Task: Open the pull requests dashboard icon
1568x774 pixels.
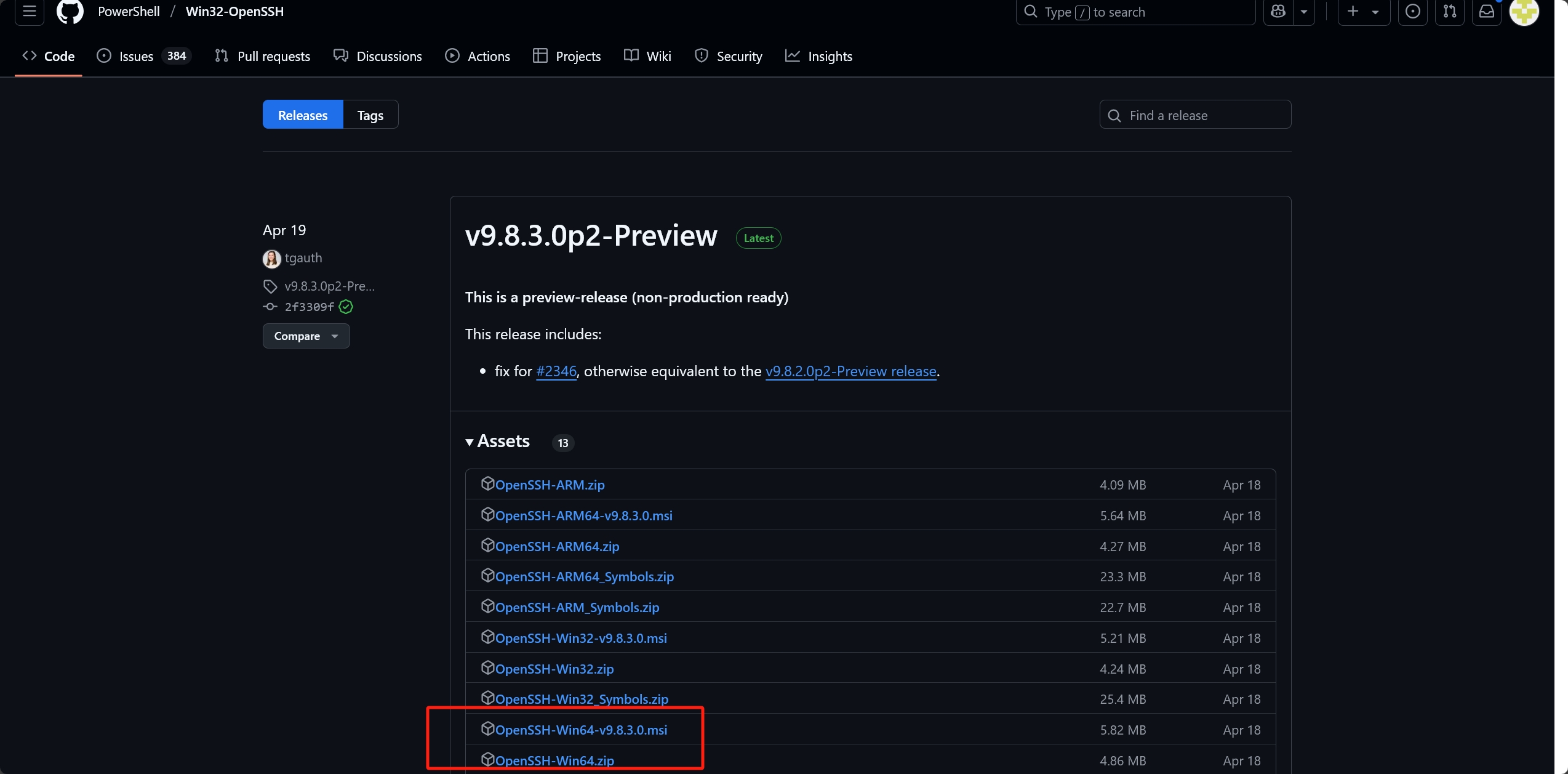Action: [x=1450, y=12]
